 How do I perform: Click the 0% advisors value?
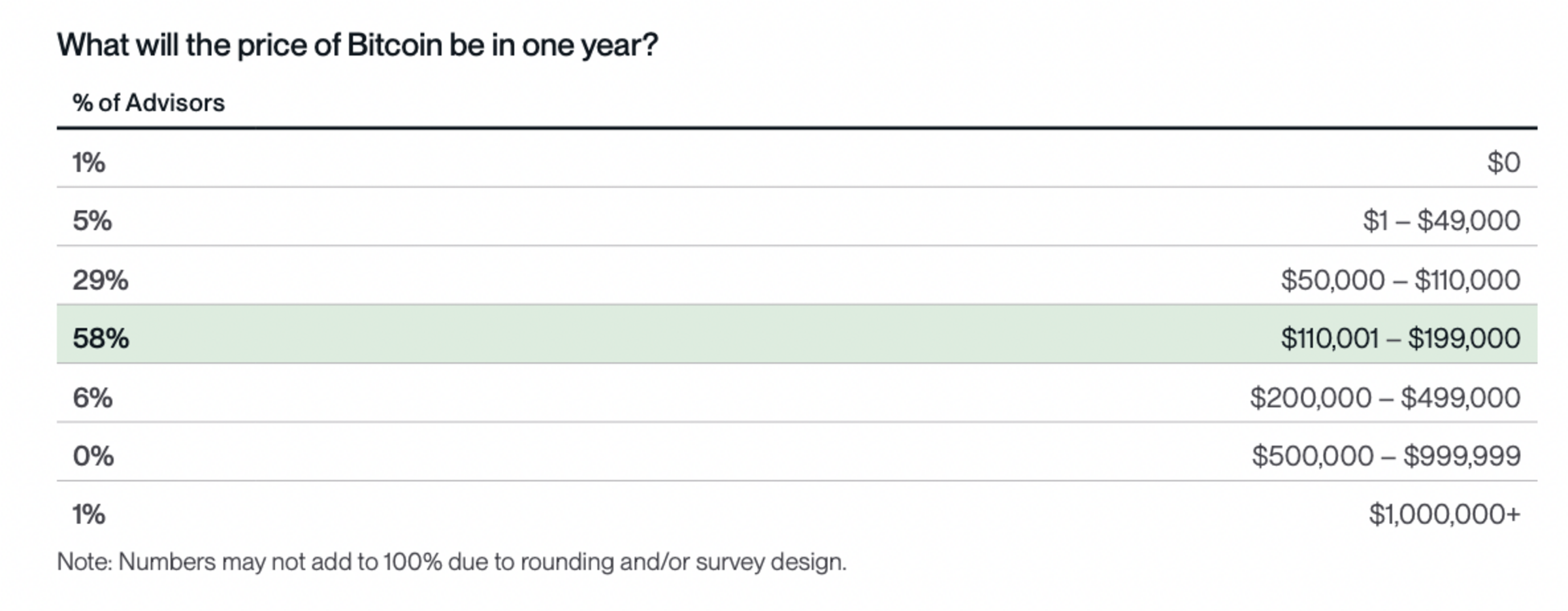click(x=93, y=455)
